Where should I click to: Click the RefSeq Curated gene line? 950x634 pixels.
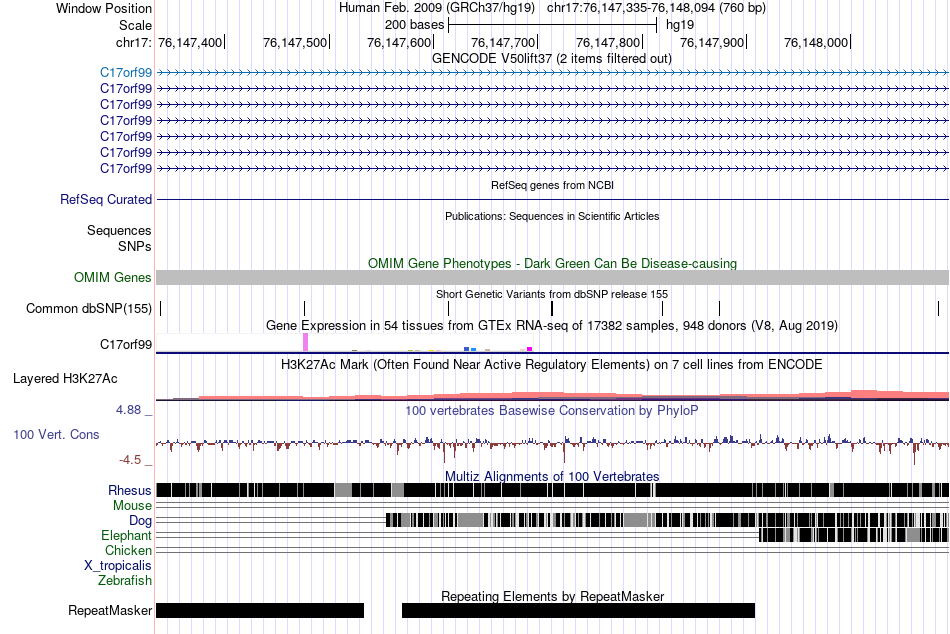point(553,199)
